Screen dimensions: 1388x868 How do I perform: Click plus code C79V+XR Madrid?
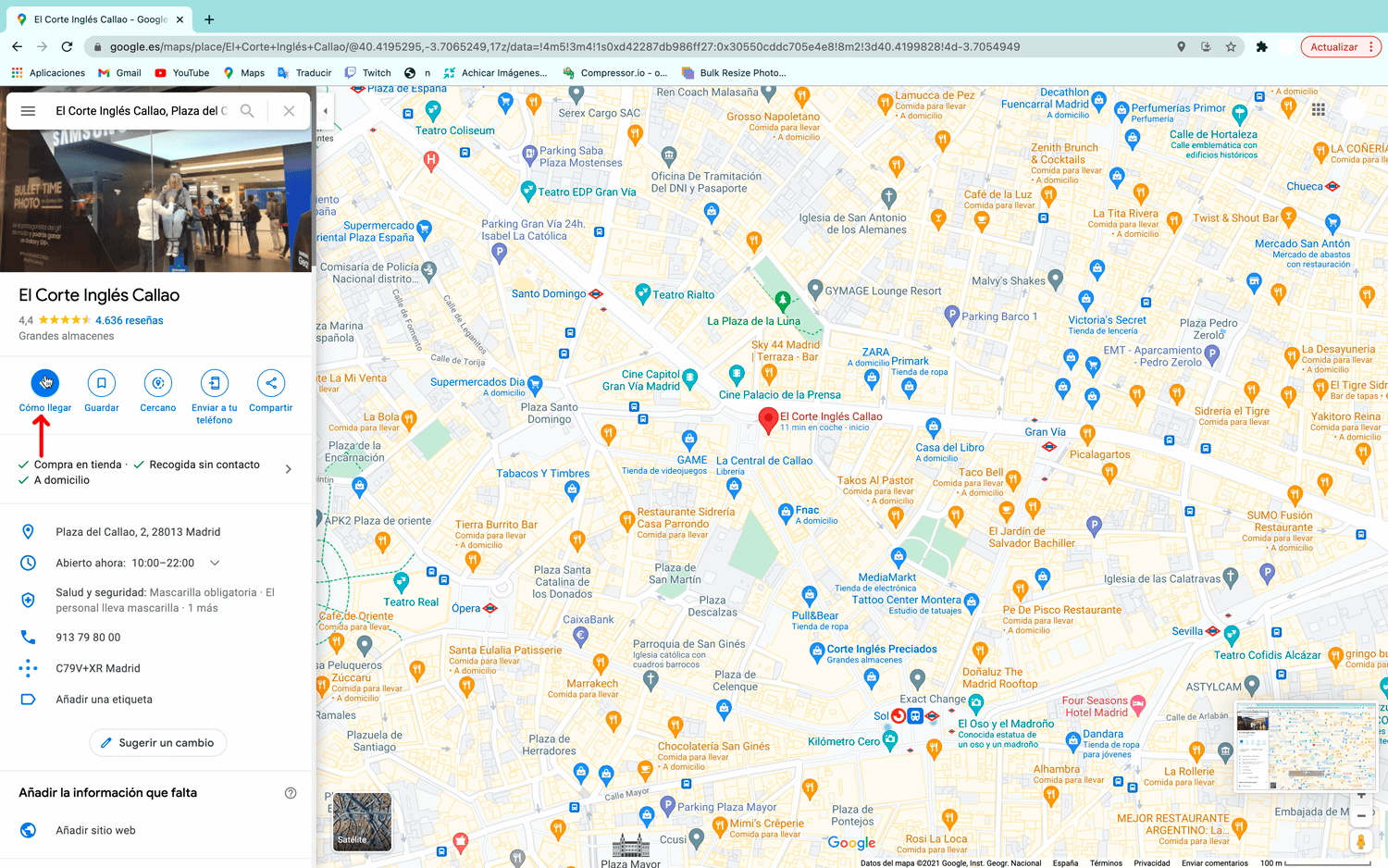click(x=98, y=668)
